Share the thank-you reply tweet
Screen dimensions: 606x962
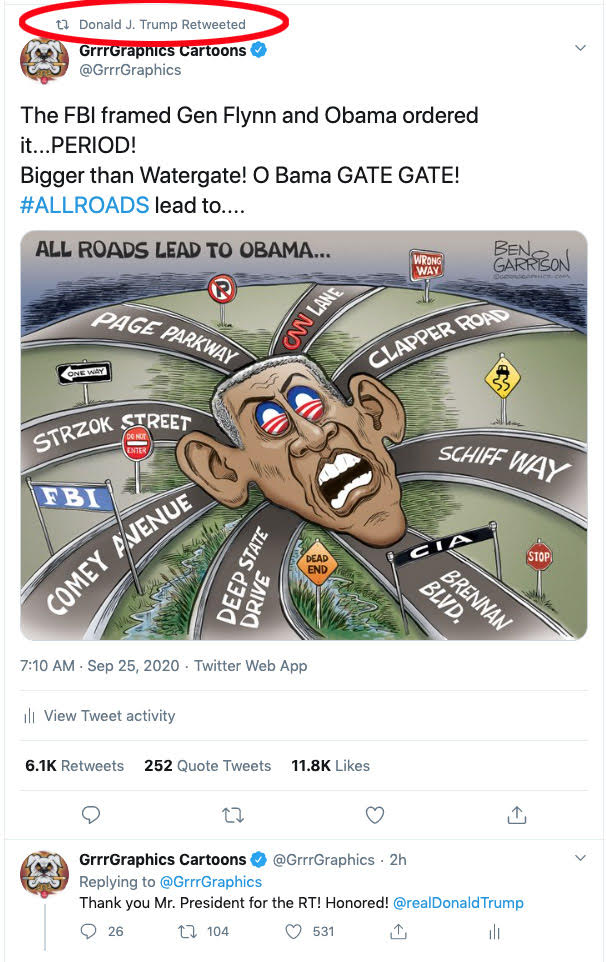point(398,931)
